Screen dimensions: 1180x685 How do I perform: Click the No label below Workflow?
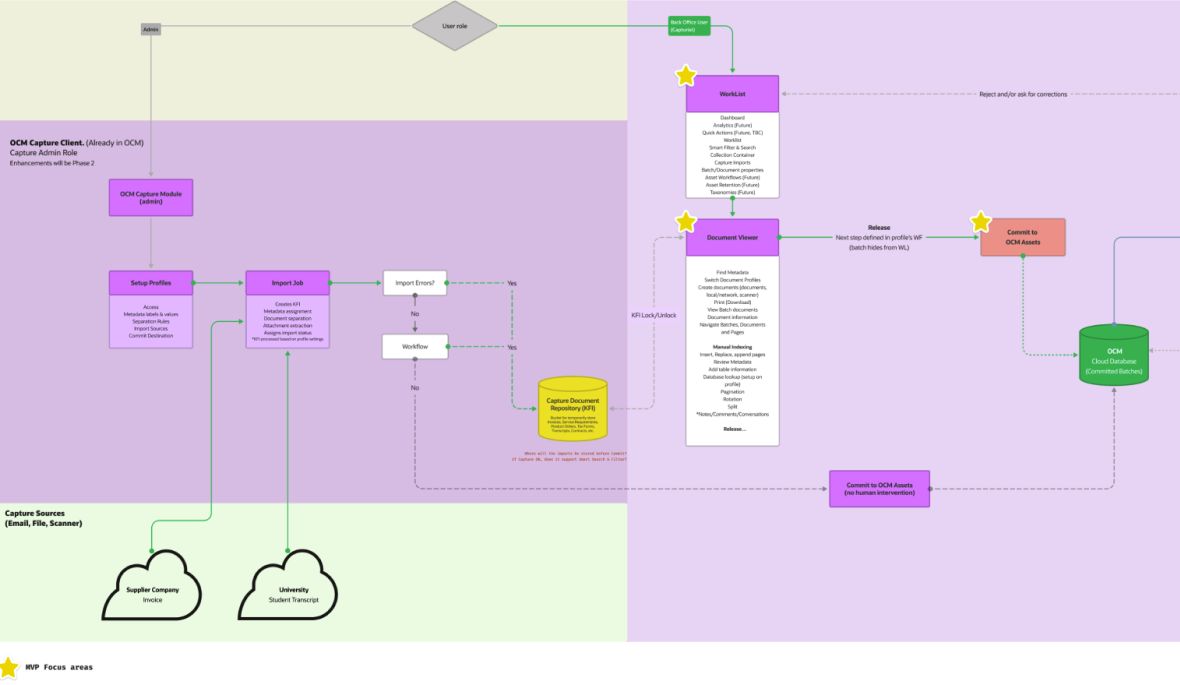click(415, 388)
